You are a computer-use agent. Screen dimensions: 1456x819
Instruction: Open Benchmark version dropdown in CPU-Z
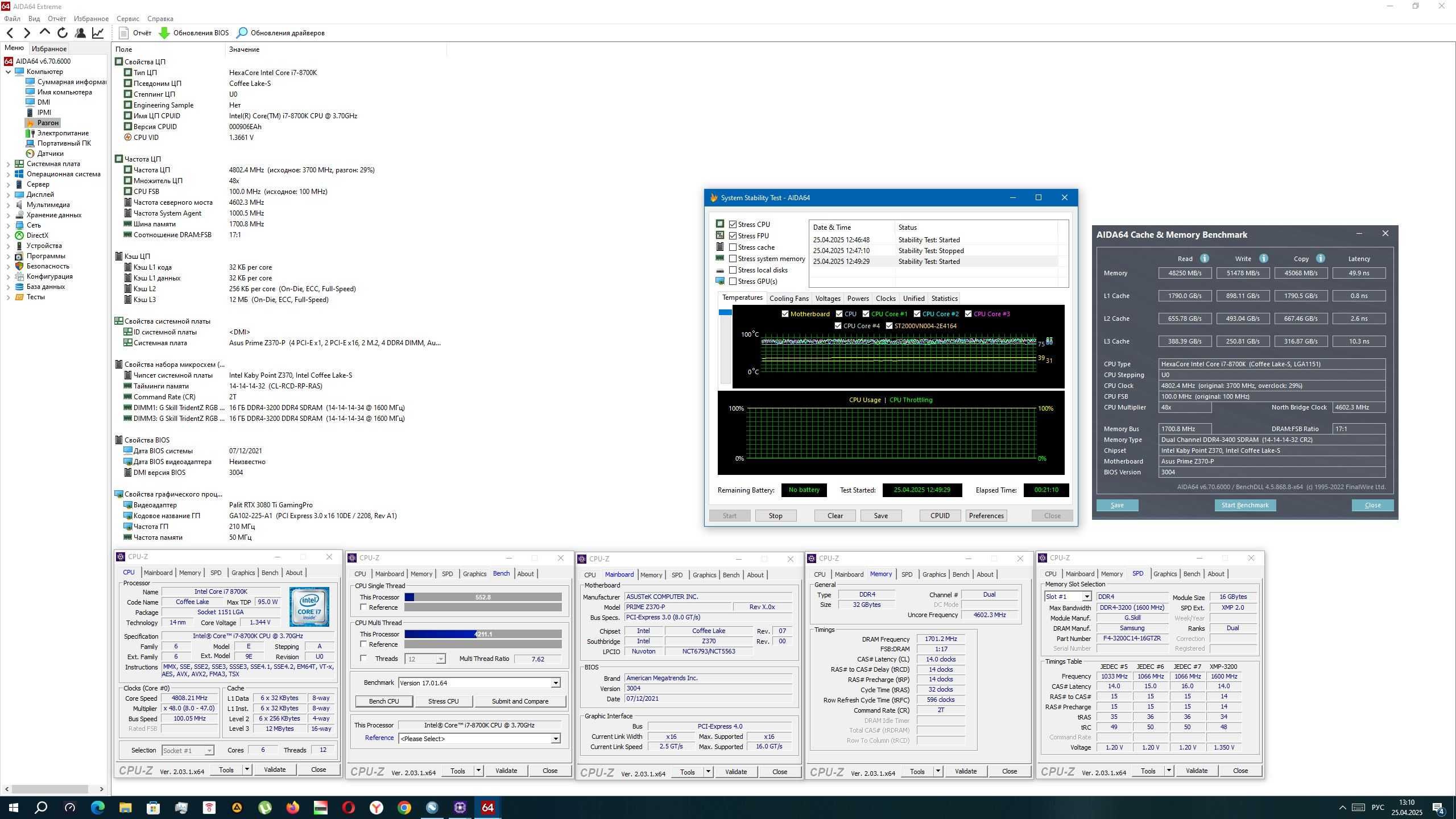coord(556,683)
